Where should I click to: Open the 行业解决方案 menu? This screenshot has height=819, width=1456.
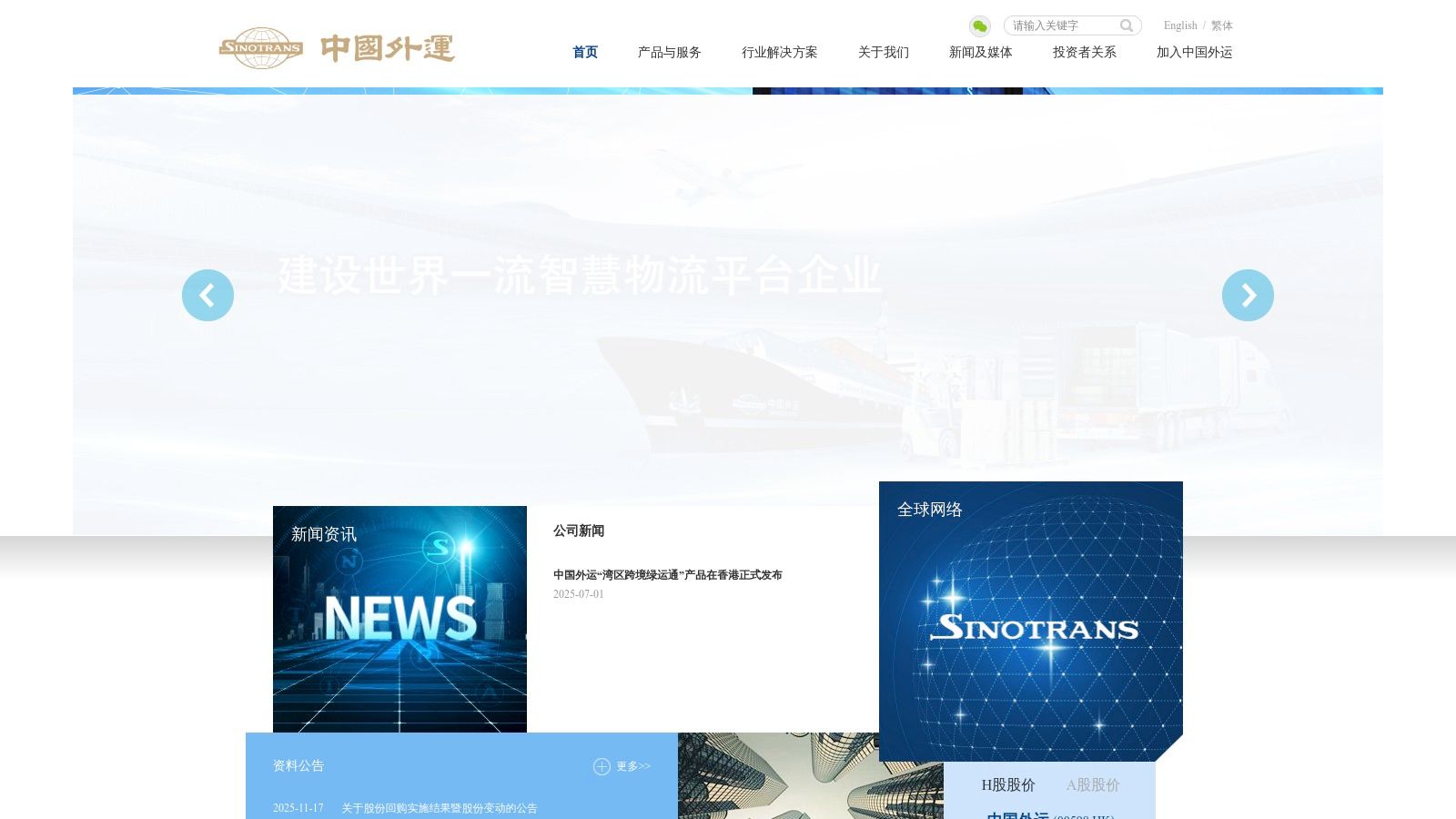[x=779, y=53]
